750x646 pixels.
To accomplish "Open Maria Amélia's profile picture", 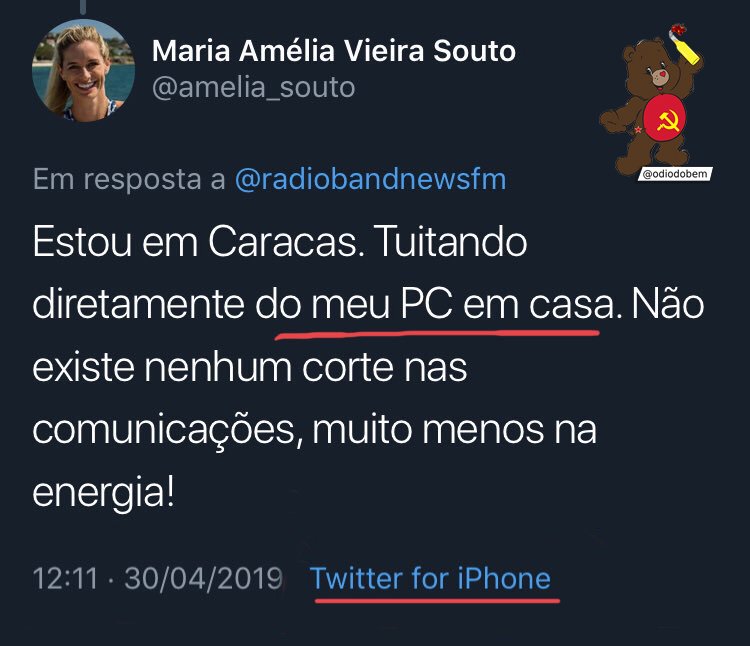I will point(83,71).
